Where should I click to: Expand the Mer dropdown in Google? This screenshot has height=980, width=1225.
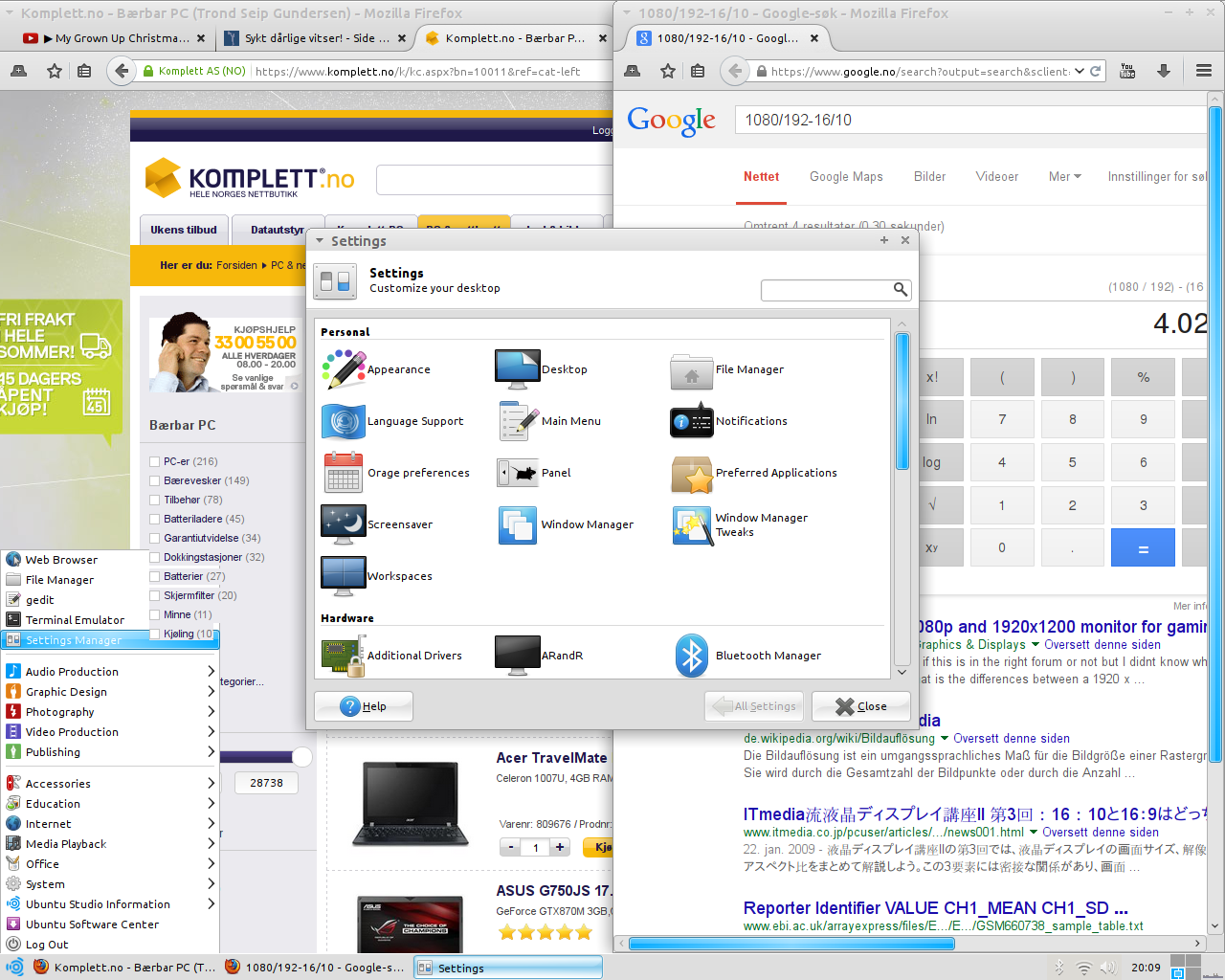[x=1064, y=177]
